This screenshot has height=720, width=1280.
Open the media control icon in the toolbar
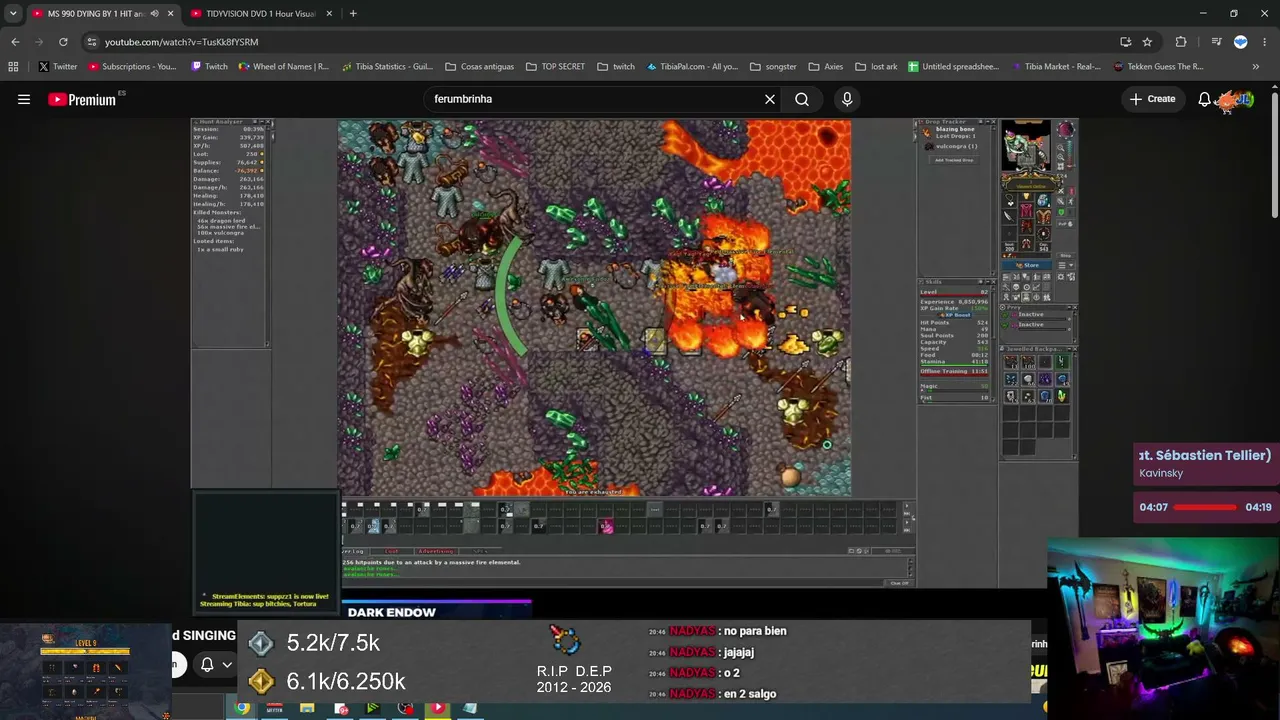[1216, 42]
